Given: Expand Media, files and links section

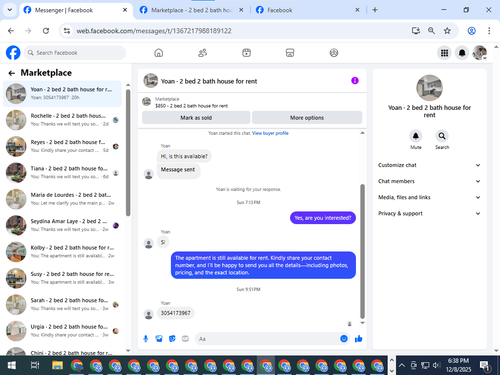Looking at the screenshot, I should tap(429, 197).
